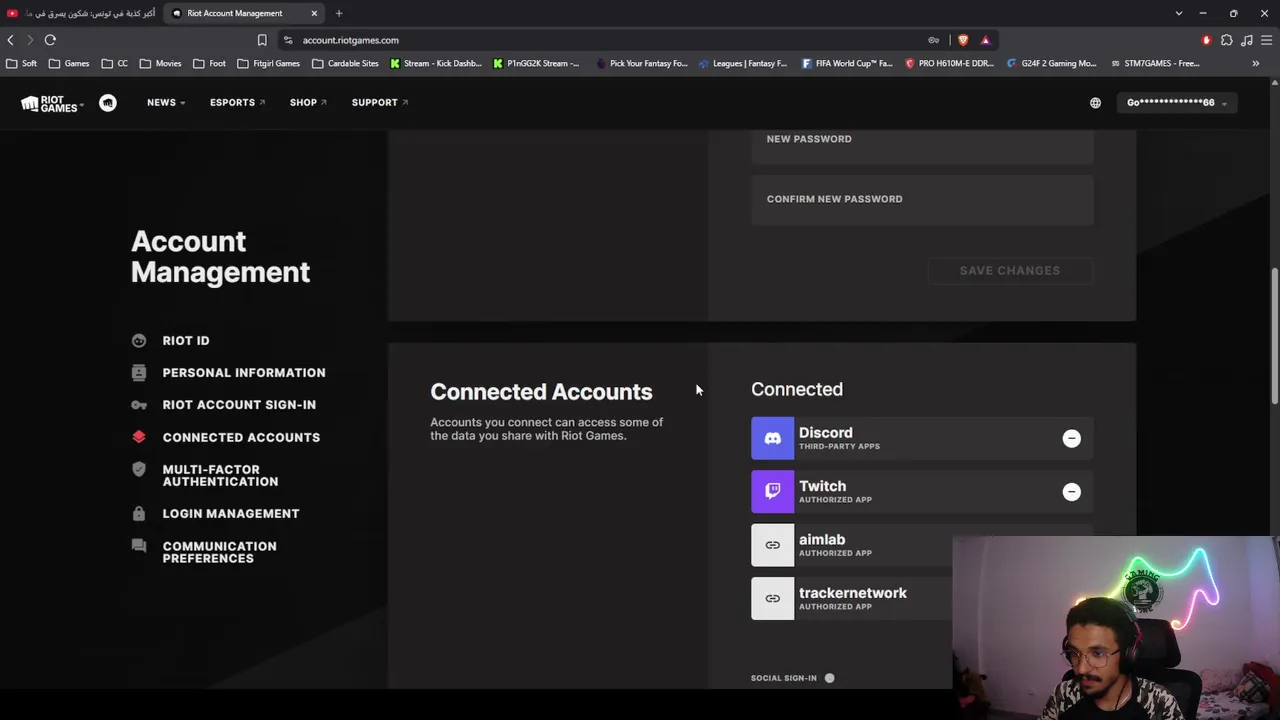Click the site settings icon beside the URL
This screenshot has height=720, width=1280.
point(288,40)
